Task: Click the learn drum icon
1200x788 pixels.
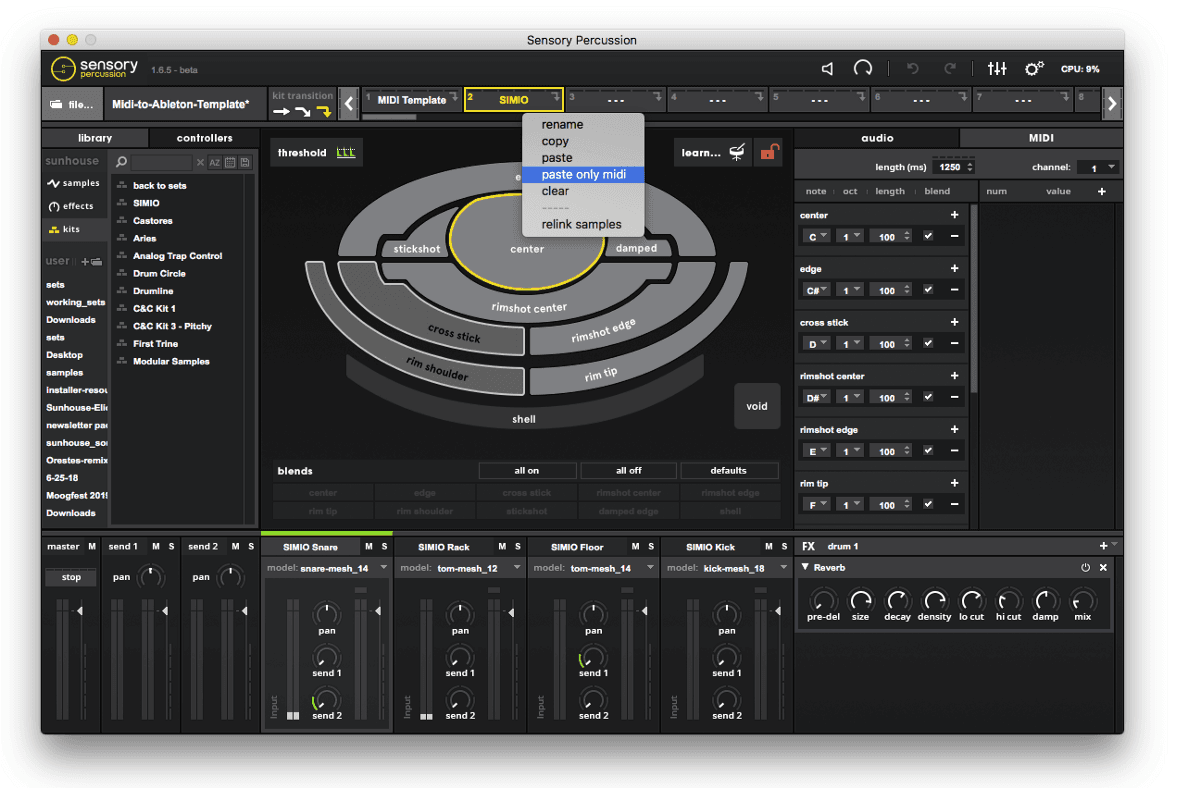Action: (736, 152)
